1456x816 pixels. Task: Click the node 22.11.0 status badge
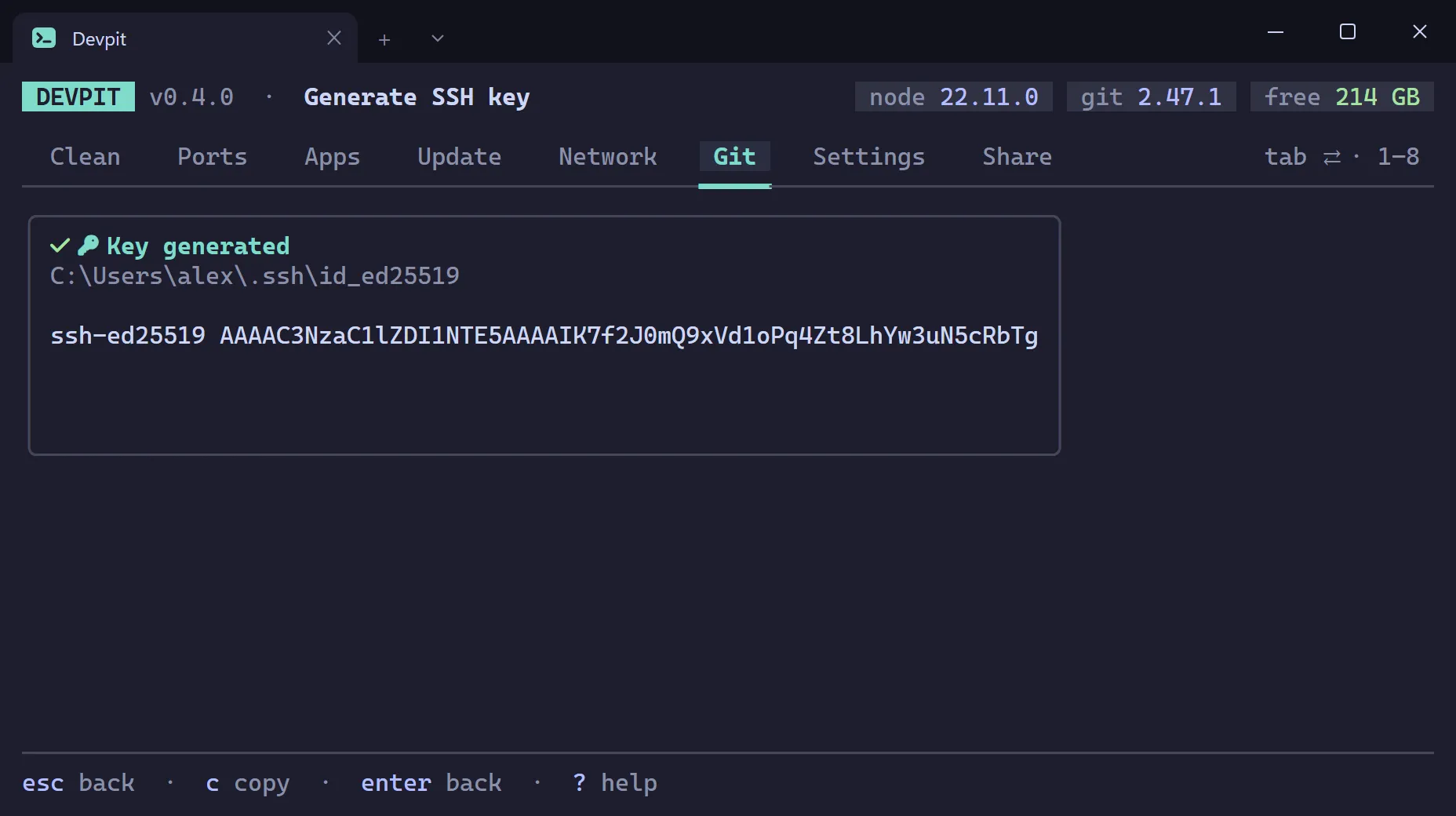point(954,97)
